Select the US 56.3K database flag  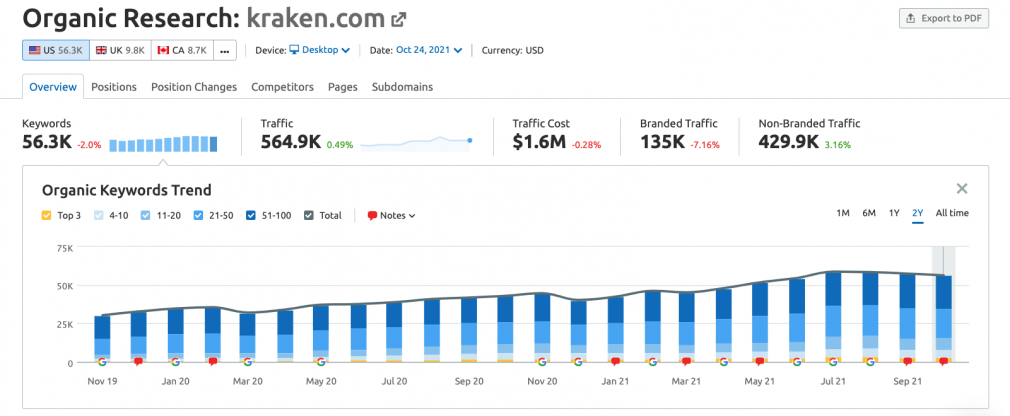[x=56, y=50]
